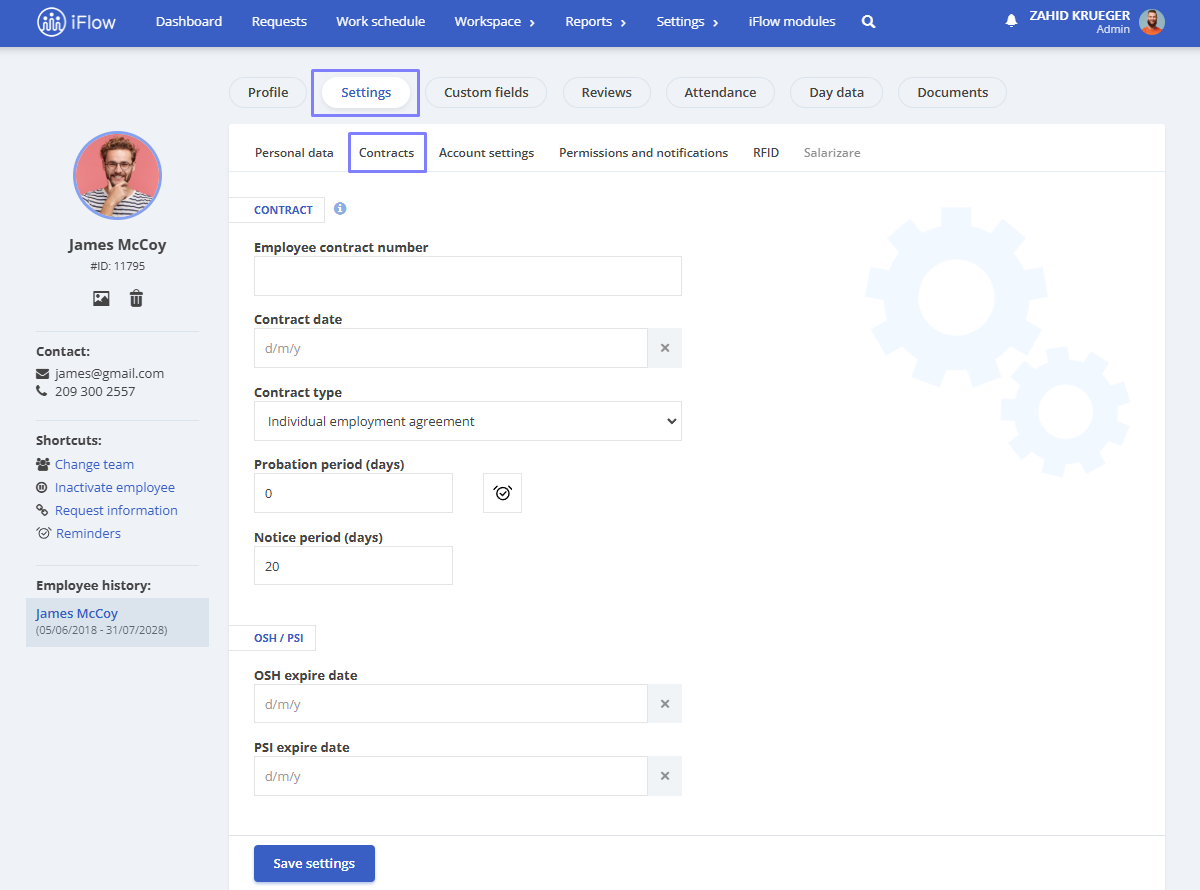Click Contract date input
The height and width of the screenshot is (890, 1200).
click(451, 348)
